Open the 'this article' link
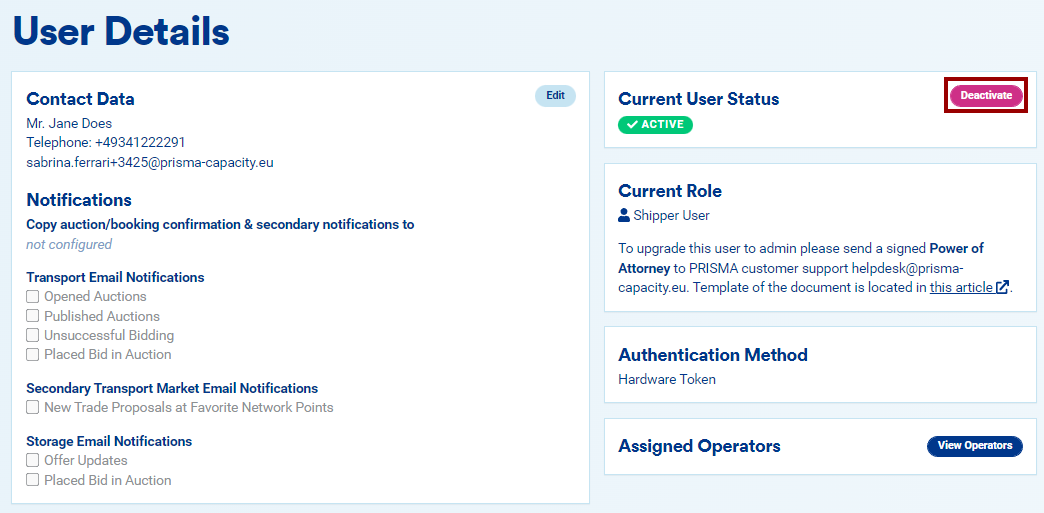This screenshot has height=513, width=1044. click(x=960, y=287)
